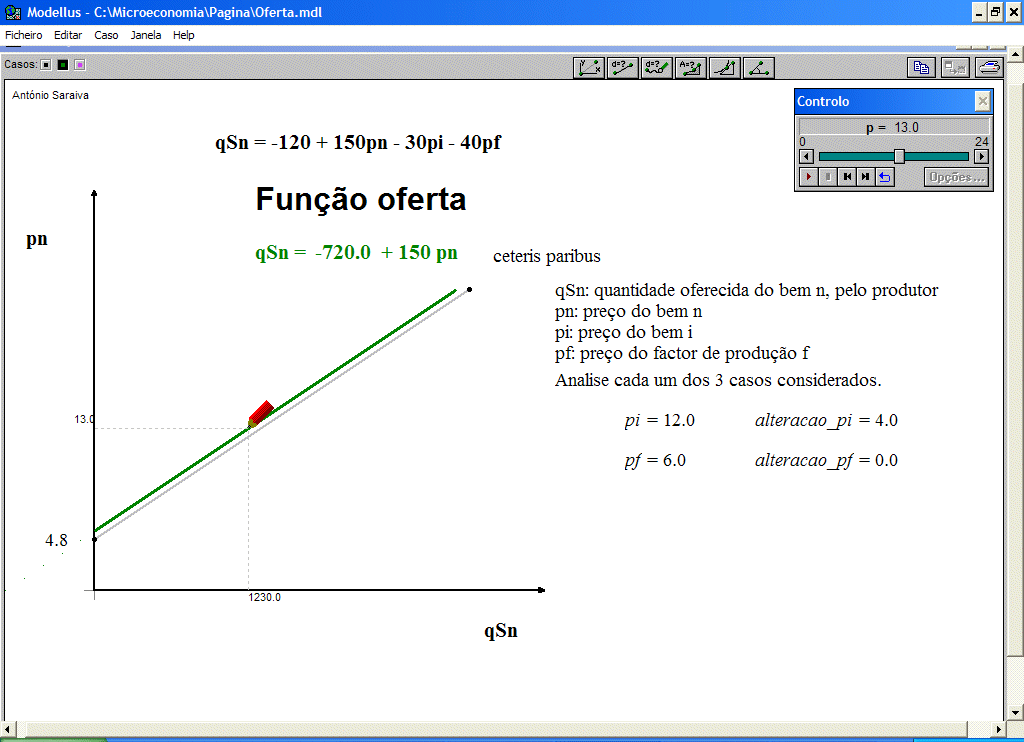
Task: Click the printer icon in toolbar
Action: pos(989,68)
